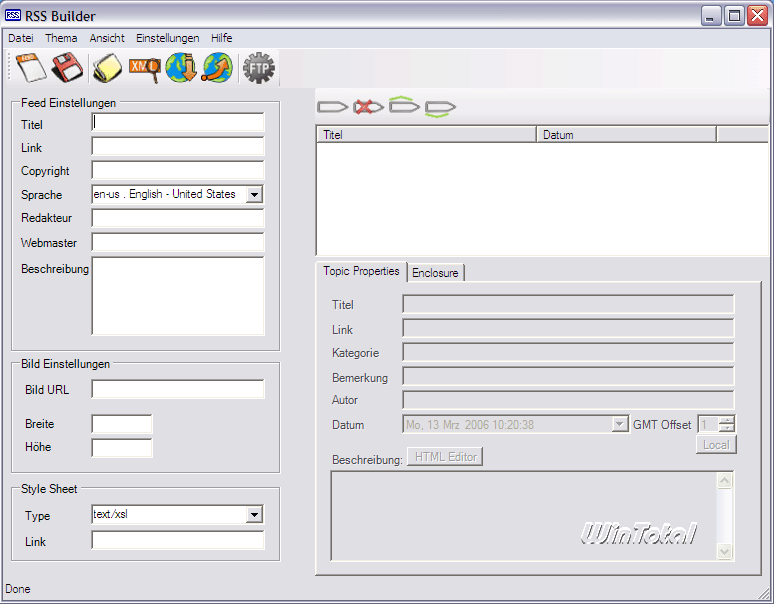
Task: Switch to the Topic Properties tab
Action: point(361,271)
